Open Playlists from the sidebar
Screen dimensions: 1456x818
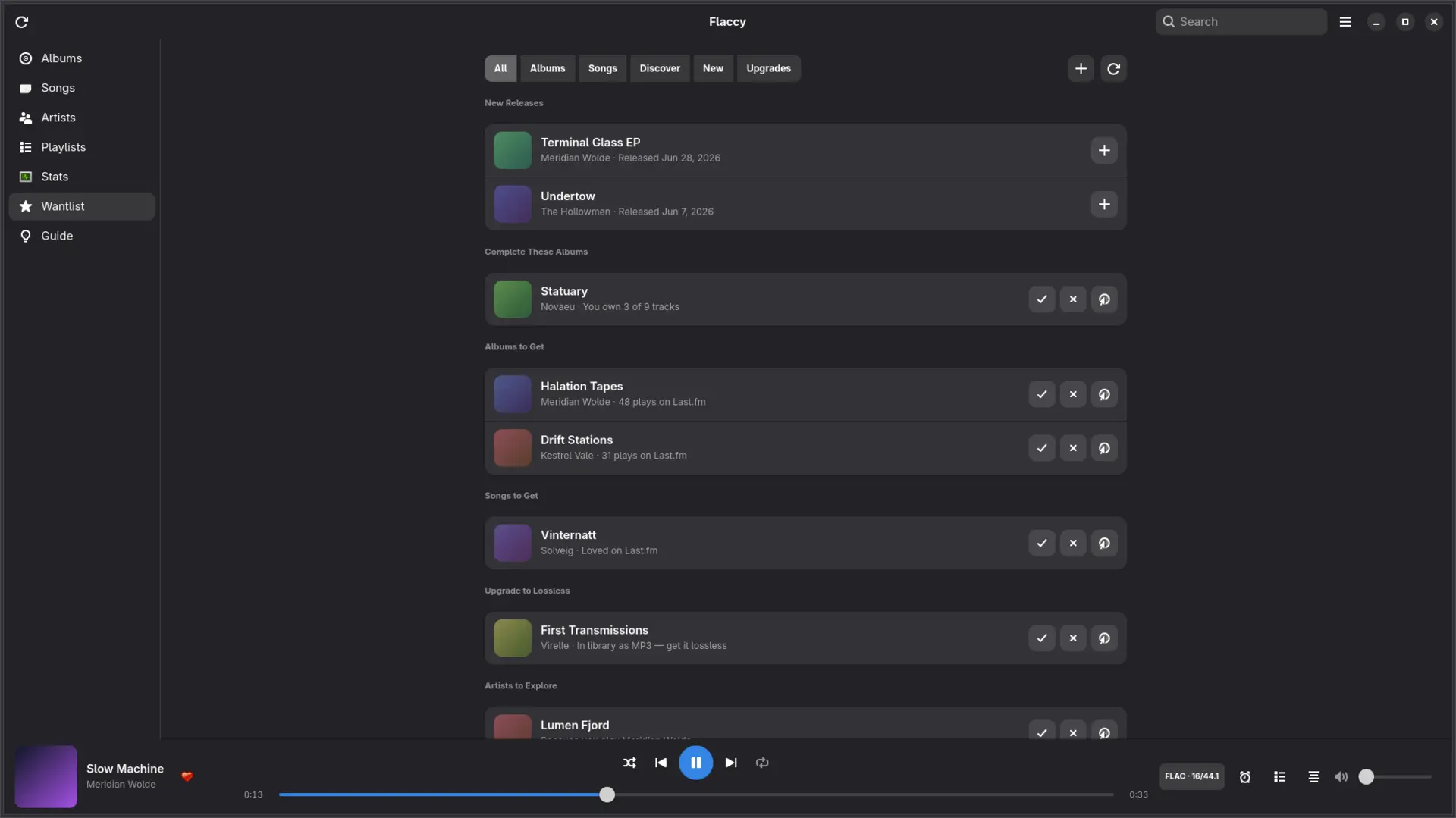tap(81, 147)
